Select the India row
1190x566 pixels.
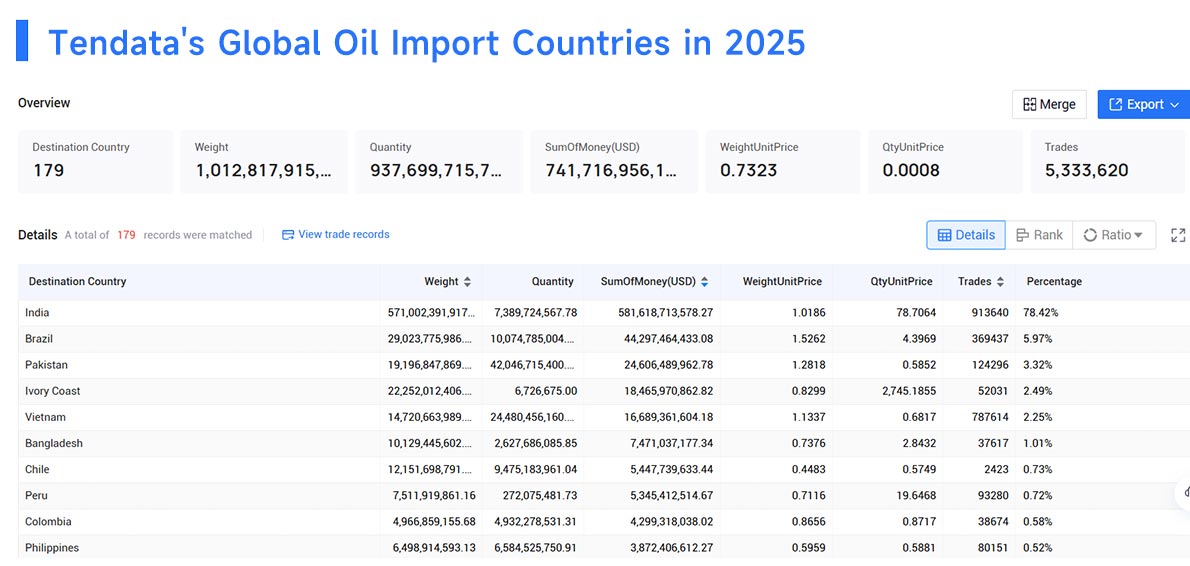pyautogui.click(x=604, y=313)
